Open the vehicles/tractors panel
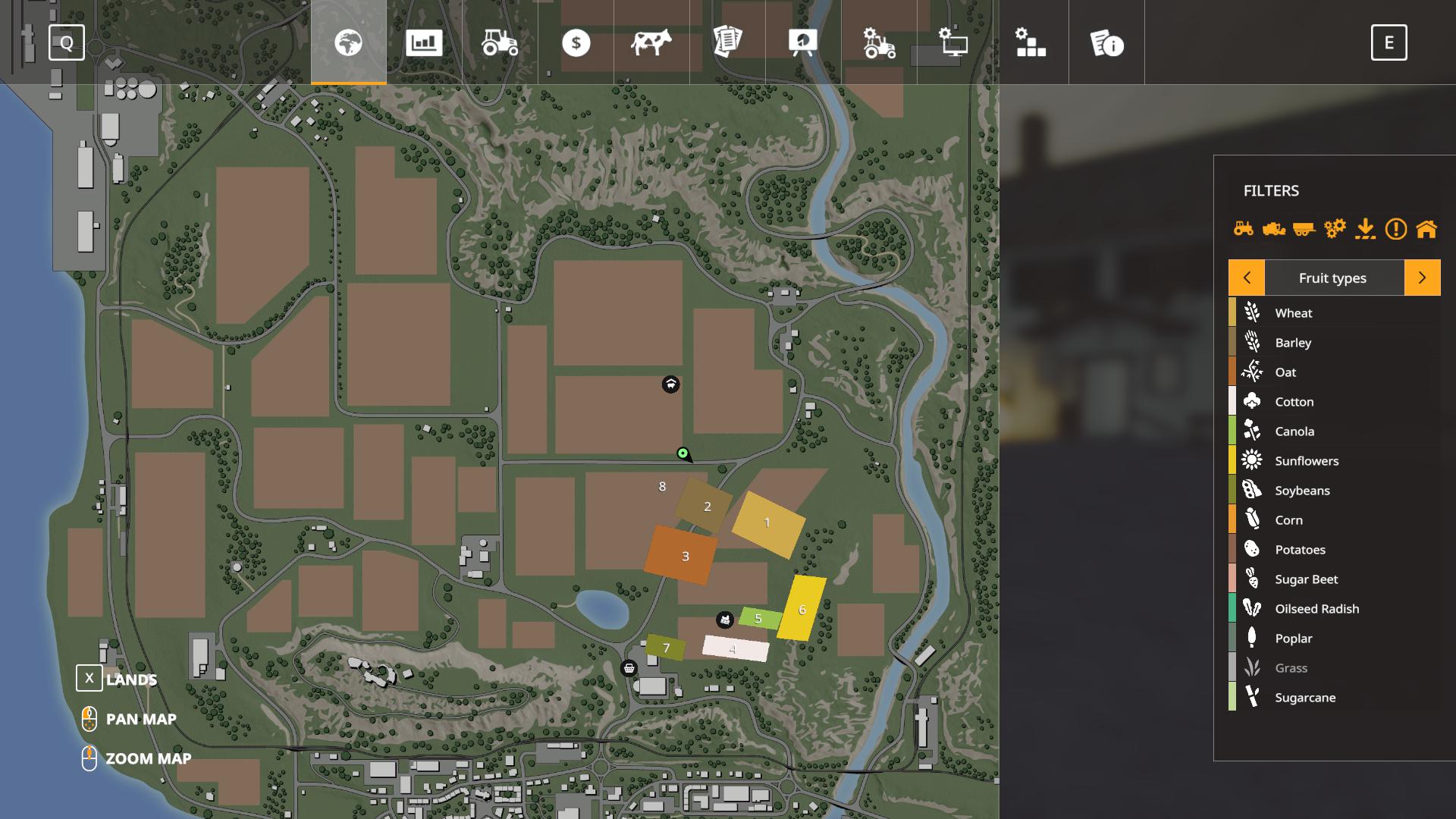This screenshot has height=819, width=1456. coord(498,42)
